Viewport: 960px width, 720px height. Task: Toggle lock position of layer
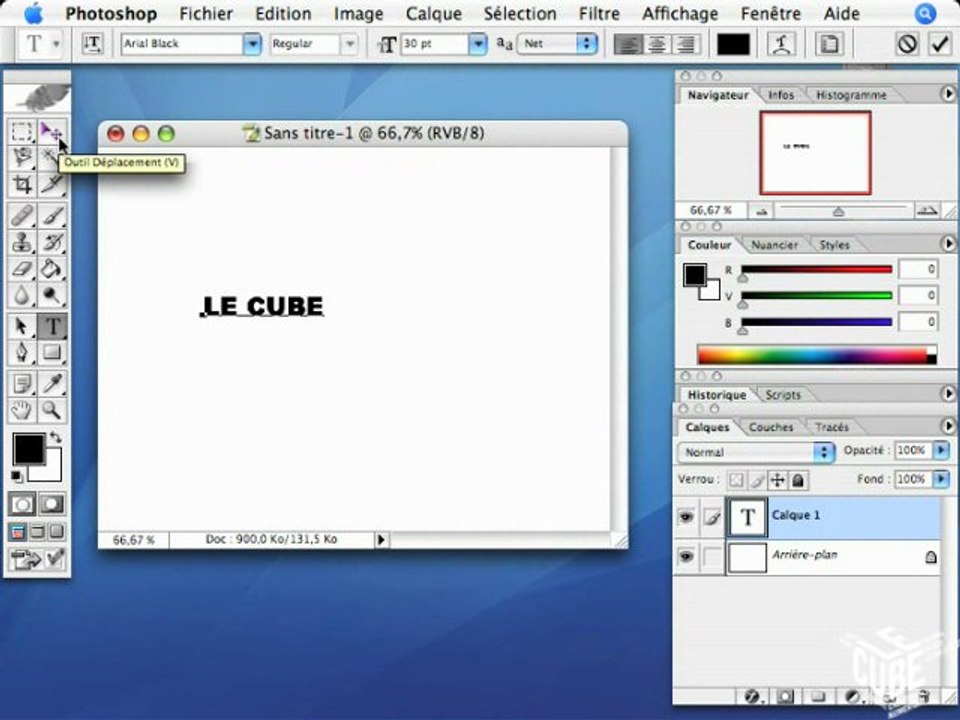tap(778, 480)
